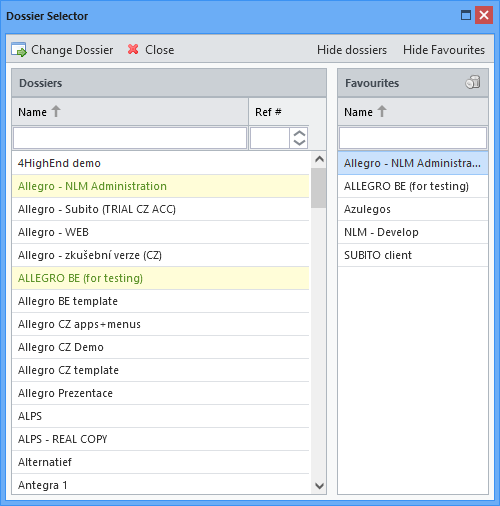Click the red Close X icon
The width and height of the screenshot is (500, 506).
(x=133, y=49)
